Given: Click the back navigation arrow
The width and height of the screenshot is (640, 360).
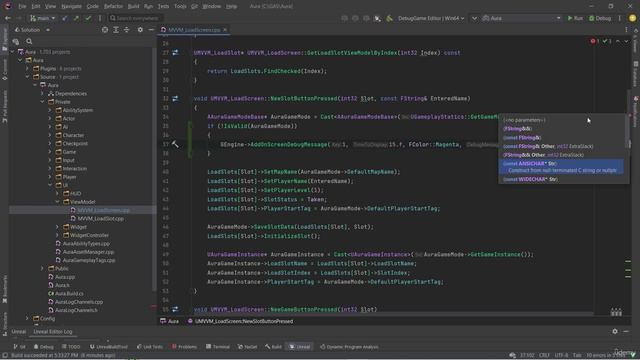Looking at the screenshot, I should click(x=8, y=18).
